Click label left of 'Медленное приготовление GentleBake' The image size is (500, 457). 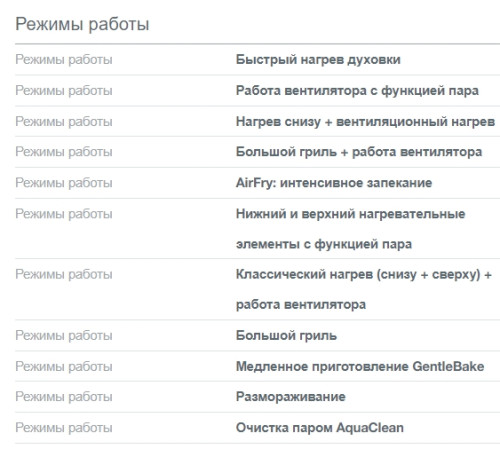(x=64, y=366)
